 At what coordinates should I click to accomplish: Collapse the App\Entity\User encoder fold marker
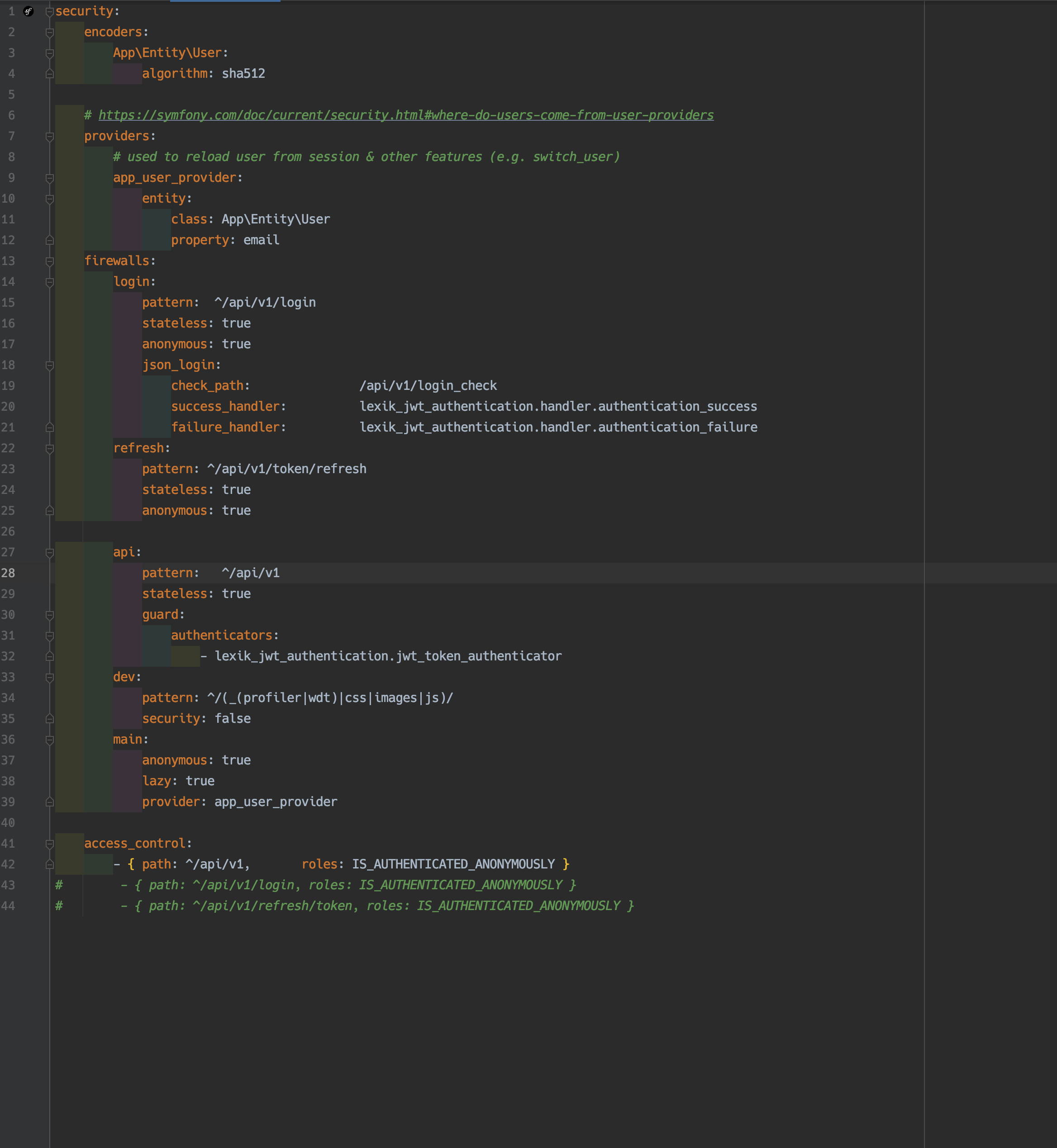[50, 53]
